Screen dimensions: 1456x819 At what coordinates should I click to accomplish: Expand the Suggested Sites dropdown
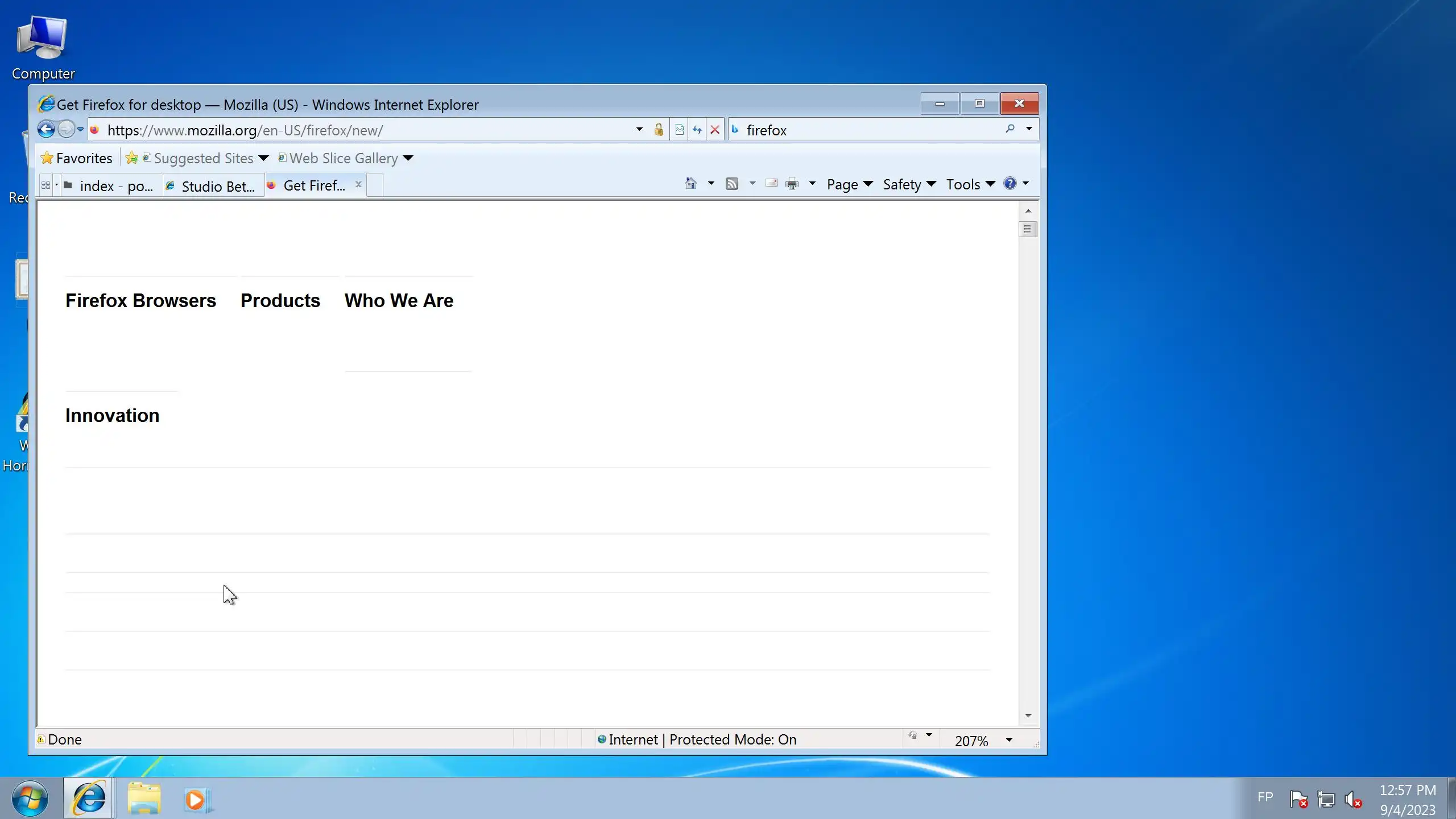(263, 158)
